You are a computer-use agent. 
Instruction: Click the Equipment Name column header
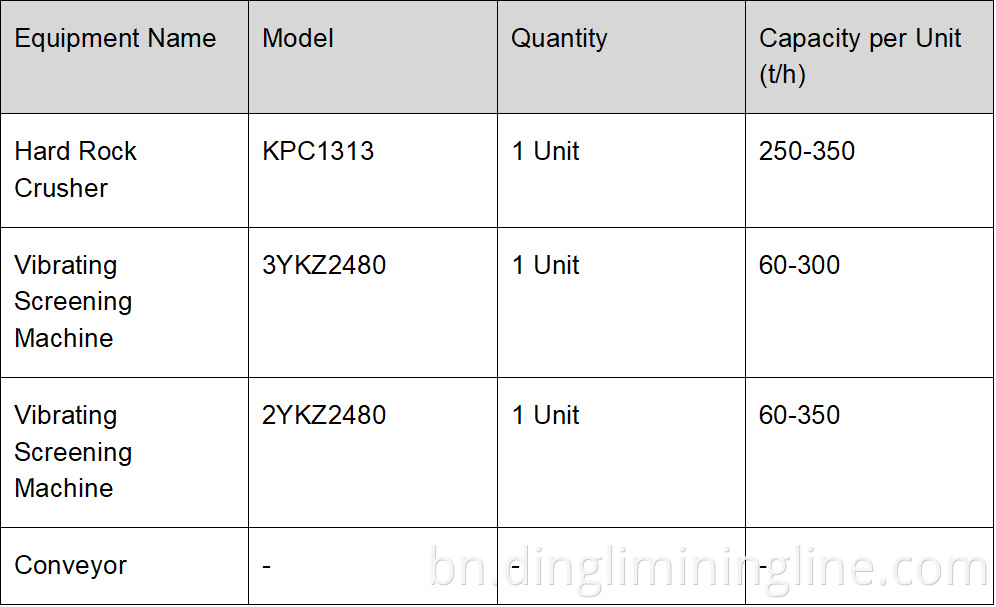point(115,39)
